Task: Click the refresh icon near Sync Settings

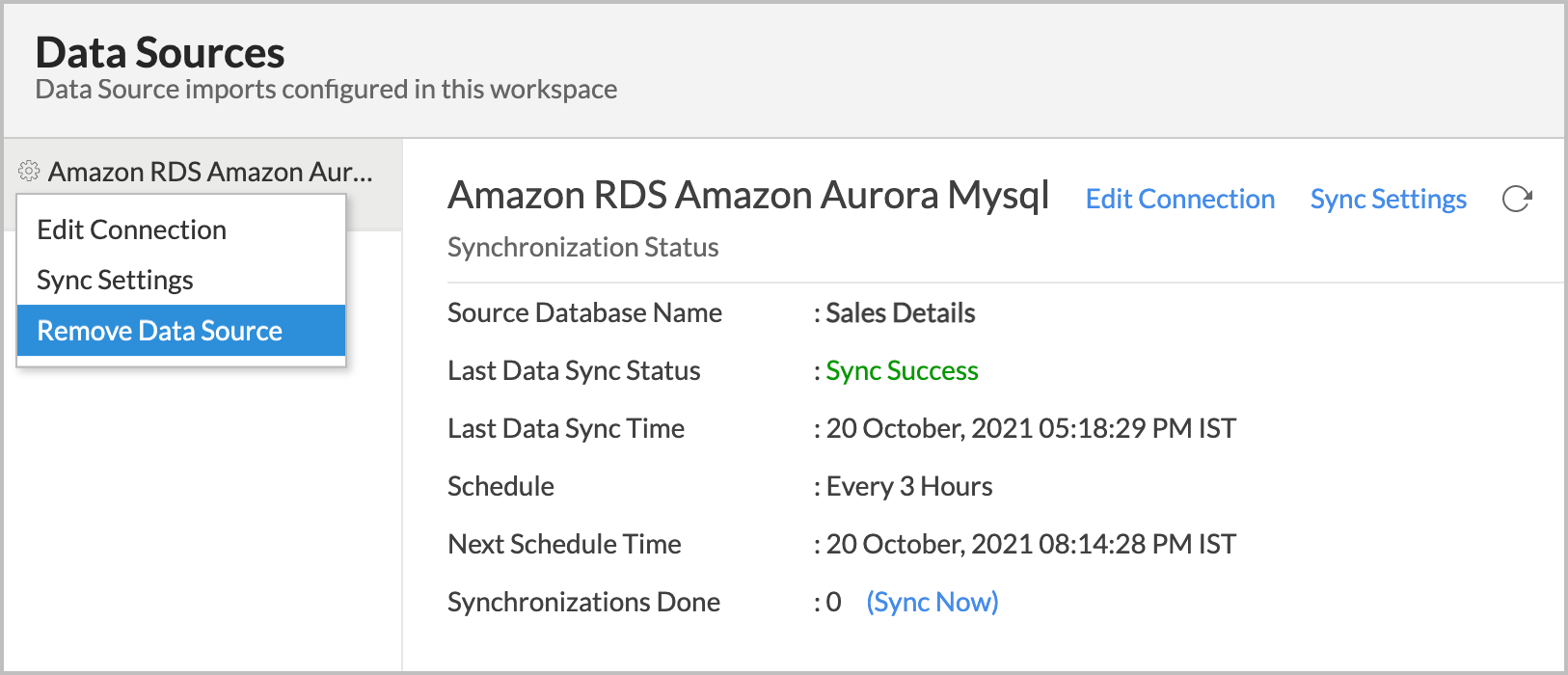Action: [1517, 199]
